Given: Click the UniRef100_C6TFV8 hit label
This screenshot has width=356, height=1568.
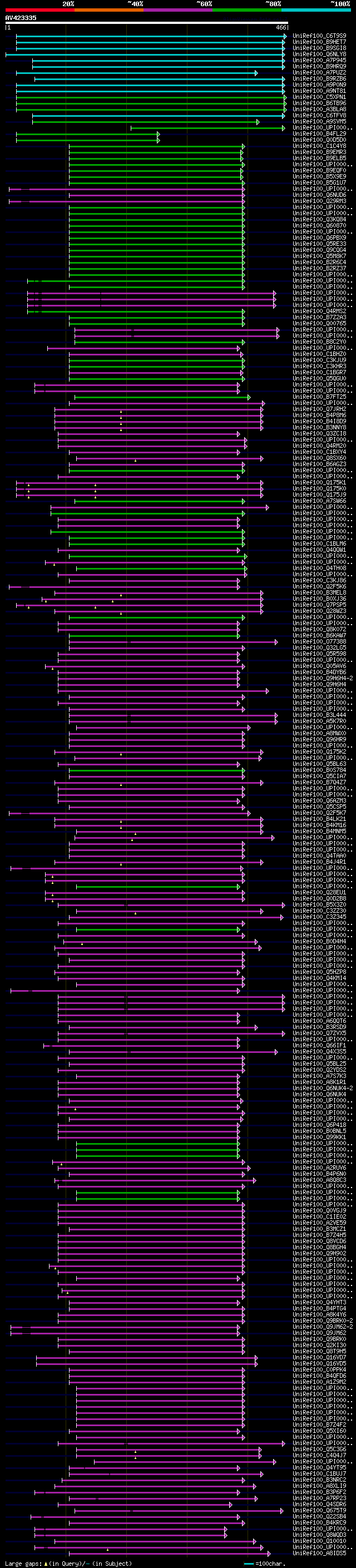Looking at the screenshot, I should 319,116.
